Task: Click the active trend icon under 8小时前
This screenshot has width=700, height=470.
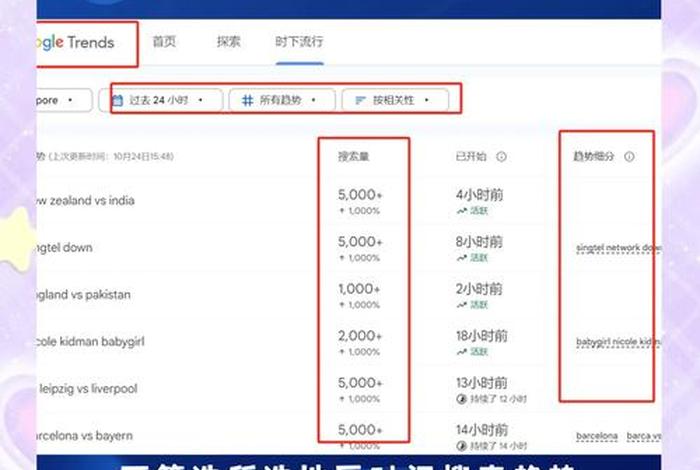Action: [462, 258]
